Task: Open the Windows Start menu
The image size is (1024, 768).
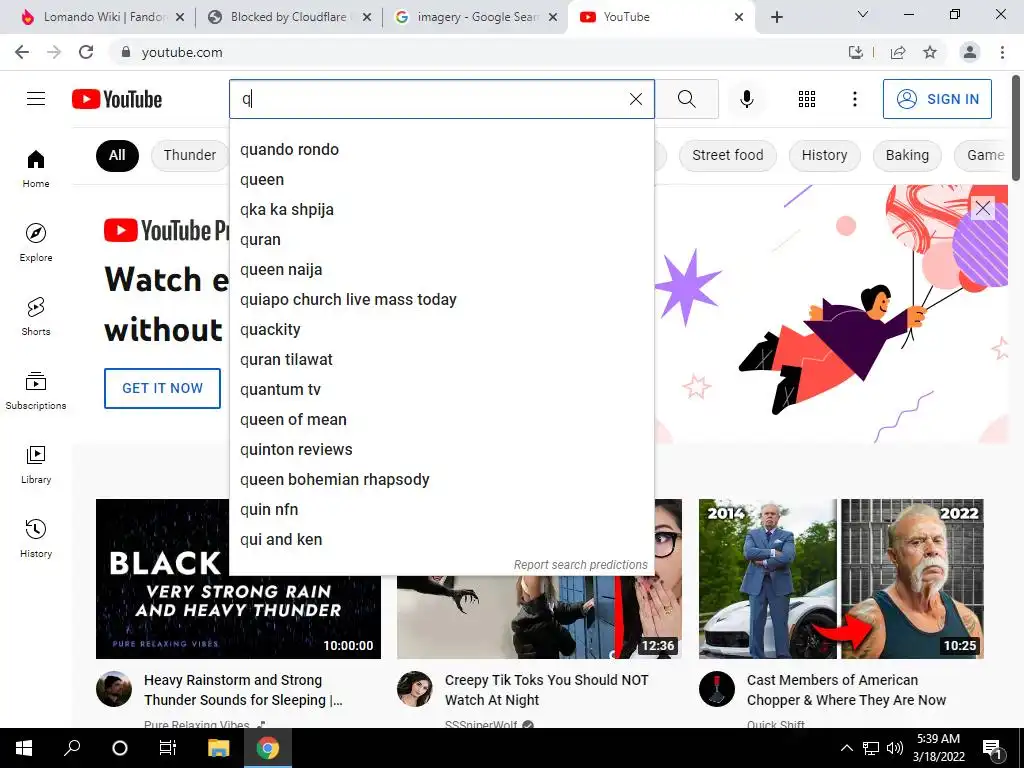Action: (x=24, y=748)
